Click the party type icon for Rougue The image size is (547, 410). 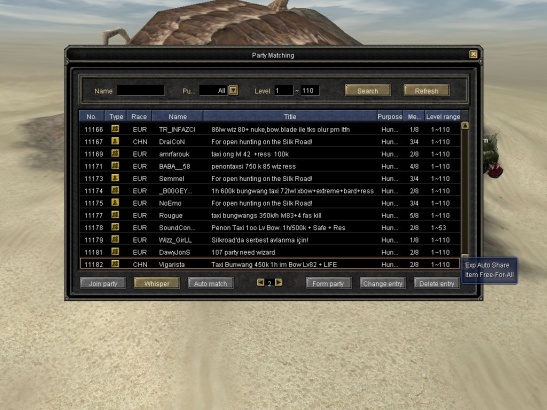pyautogui.click(x=115, y=215)
